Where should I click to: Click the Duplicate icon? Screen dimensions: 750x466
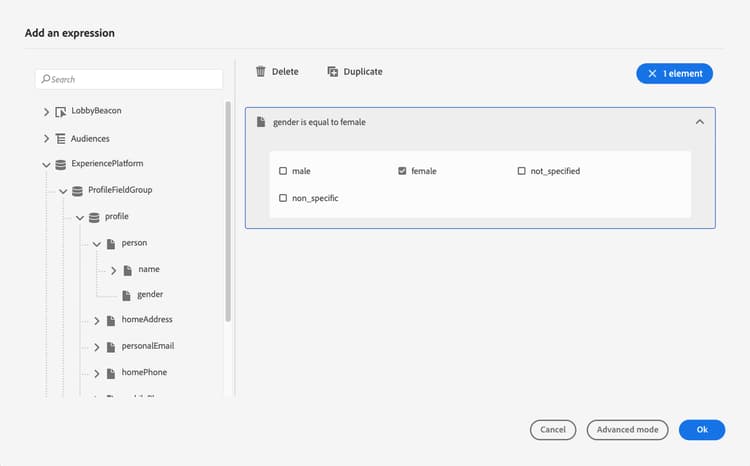click(332, 71)
